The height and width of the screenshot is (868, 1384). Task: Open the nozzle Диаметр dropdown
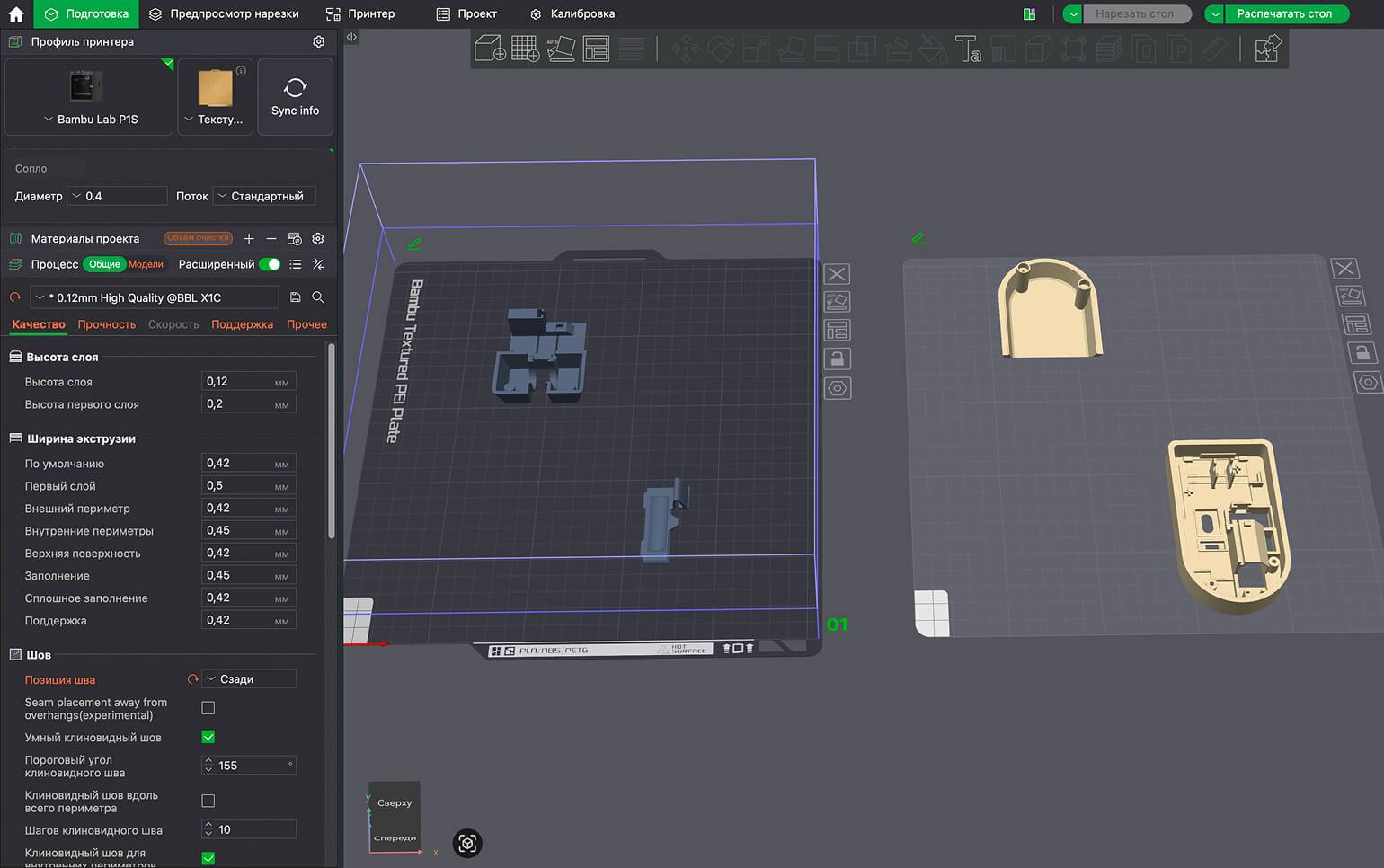tap(118, 196)
